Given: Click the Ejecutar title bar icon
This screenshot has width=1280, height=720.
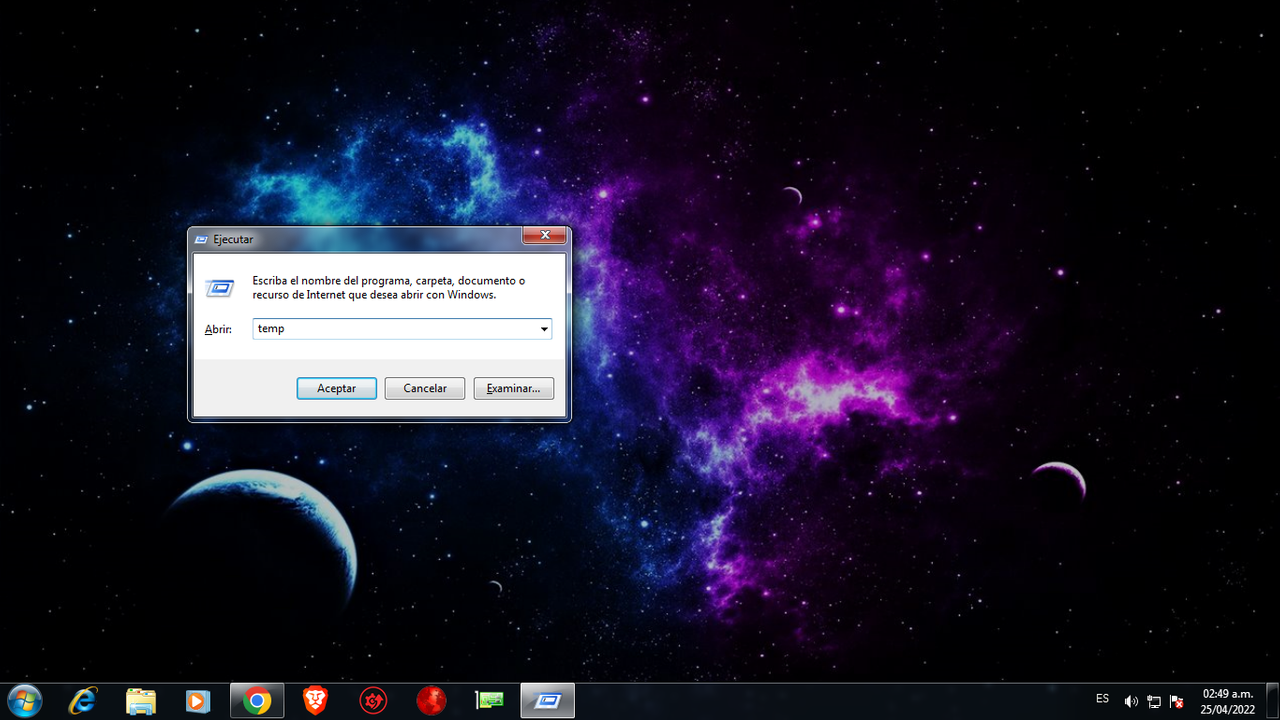Looking at the screenshot, I should tap(201, 240).
